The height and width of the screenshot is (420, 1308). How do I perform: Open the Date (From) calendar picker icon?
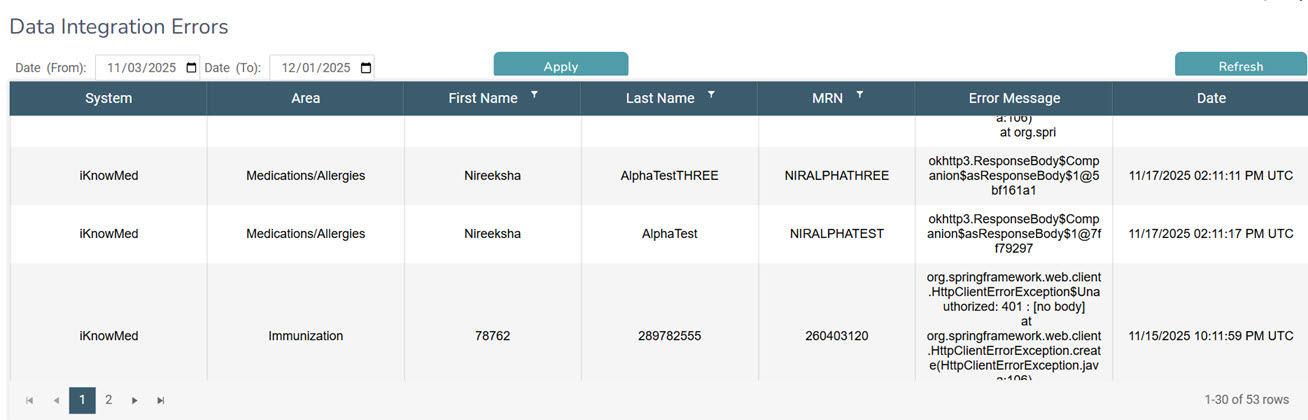pyautogui.click(x=191, y=68)
